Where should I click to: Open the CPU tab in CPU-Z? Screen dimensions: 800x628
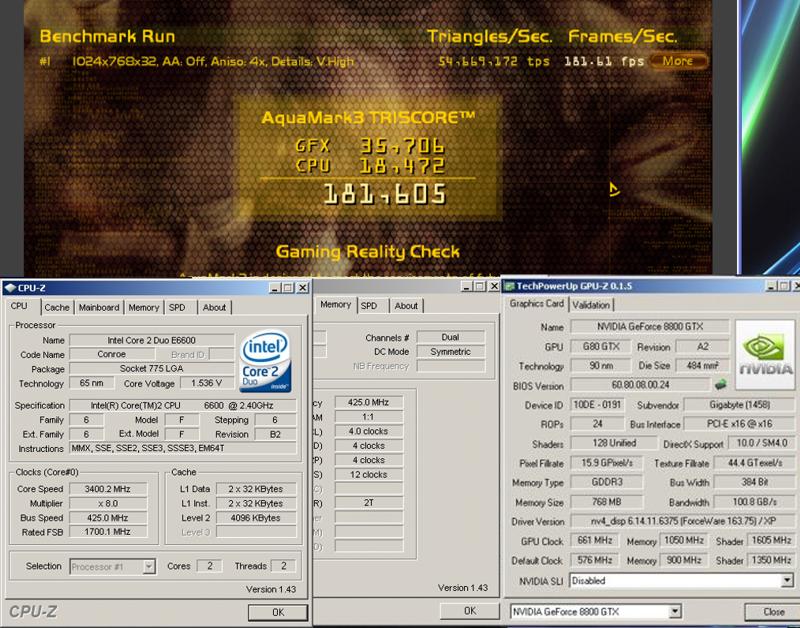click(x=19, y=306)
